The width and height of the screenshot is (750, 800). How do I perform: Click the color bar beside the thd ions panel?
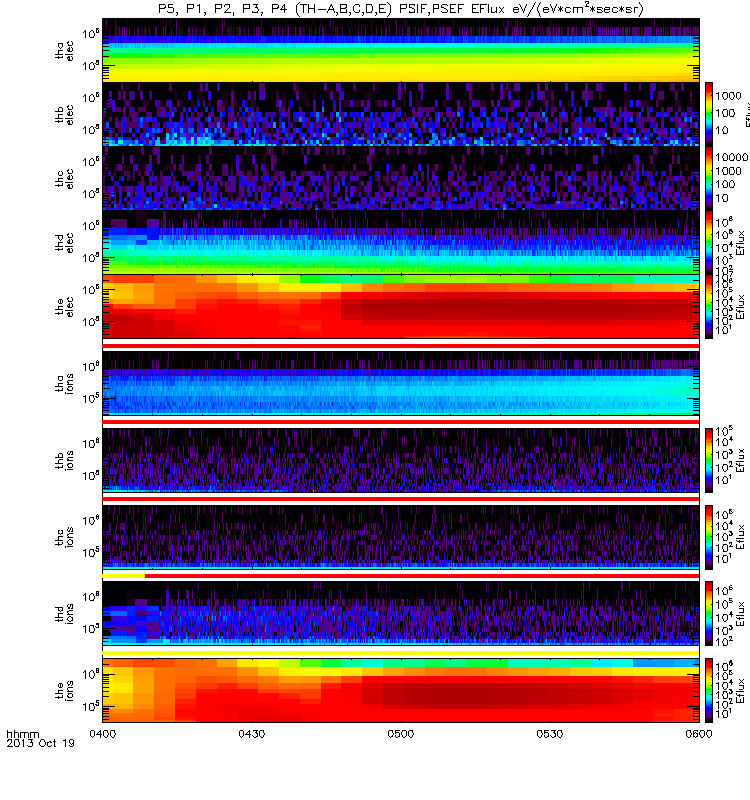point(709,614)
